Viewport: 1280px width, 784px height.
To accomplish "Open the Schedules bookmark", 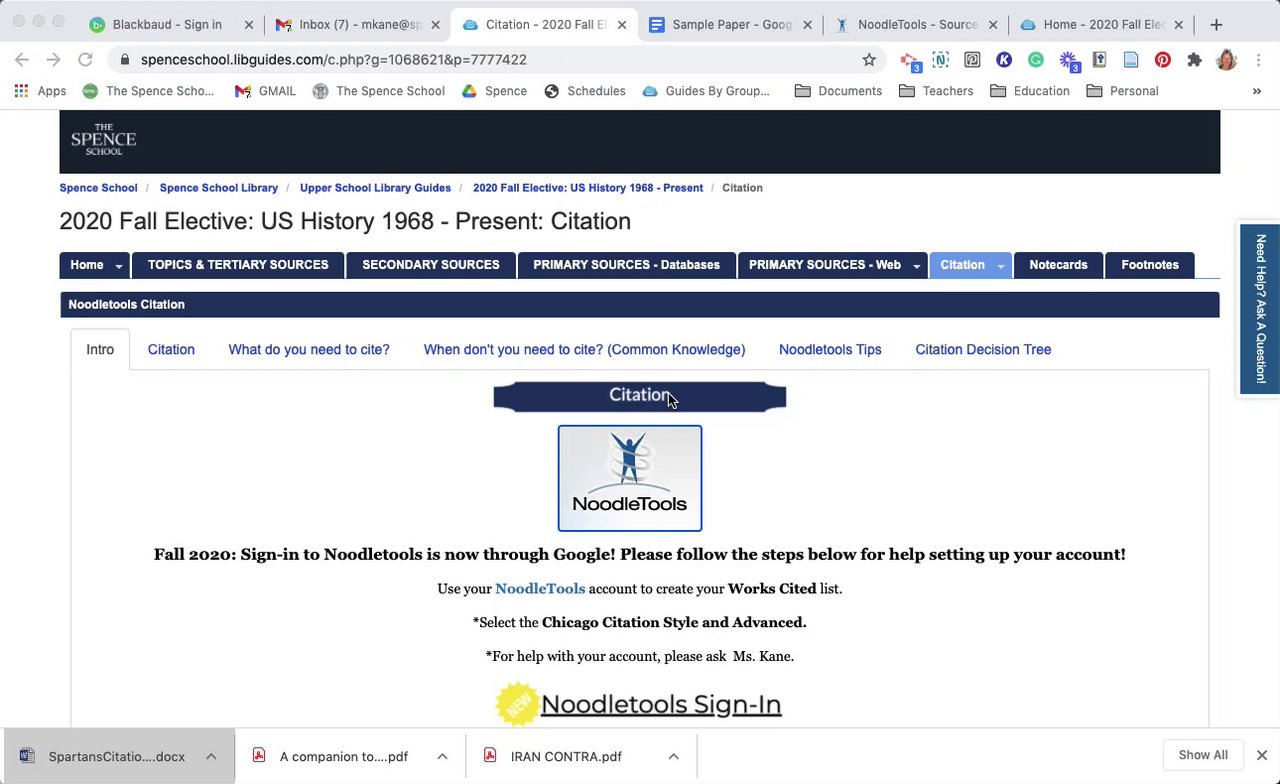I will [585, 91].
